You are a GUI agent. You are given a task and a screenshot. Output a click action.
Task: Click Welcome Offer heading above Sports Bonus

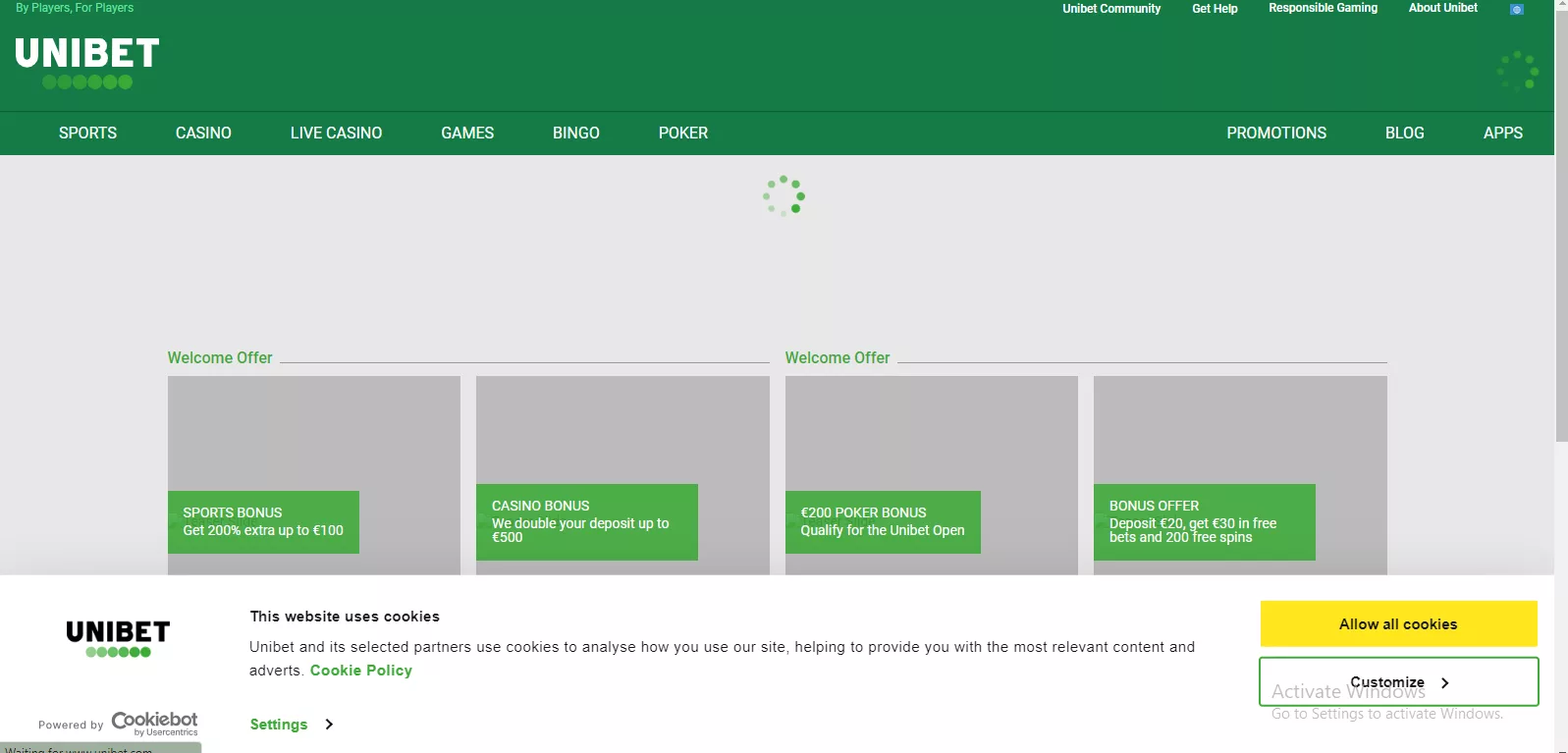point(220,358)
